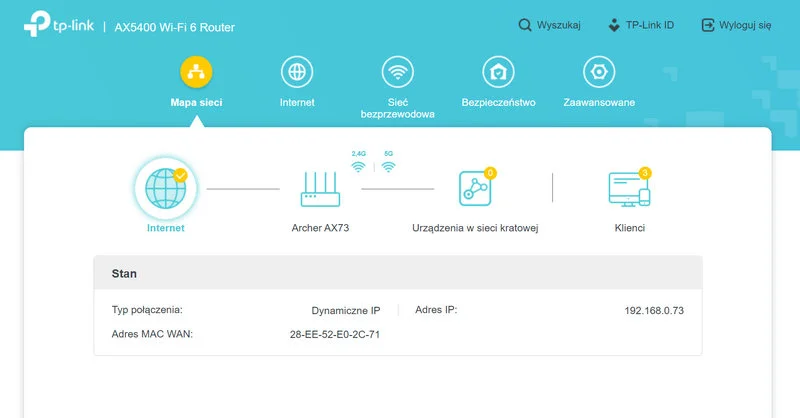
Task: Click the 5G Wi-Fi band icon
Action: pyautogui.click(x=389, y=165)
